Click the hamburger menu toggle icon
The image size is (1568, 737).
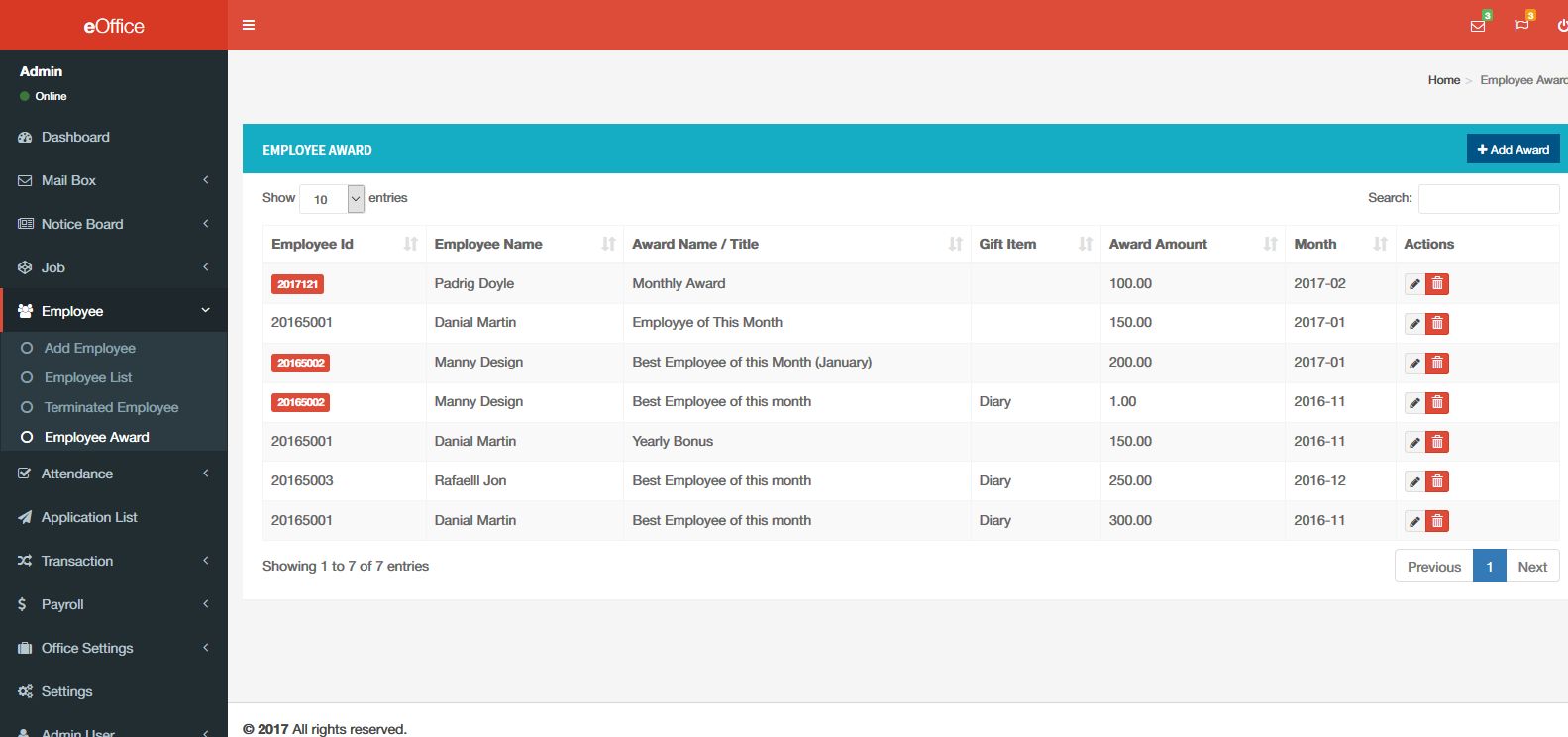point(249,25)
